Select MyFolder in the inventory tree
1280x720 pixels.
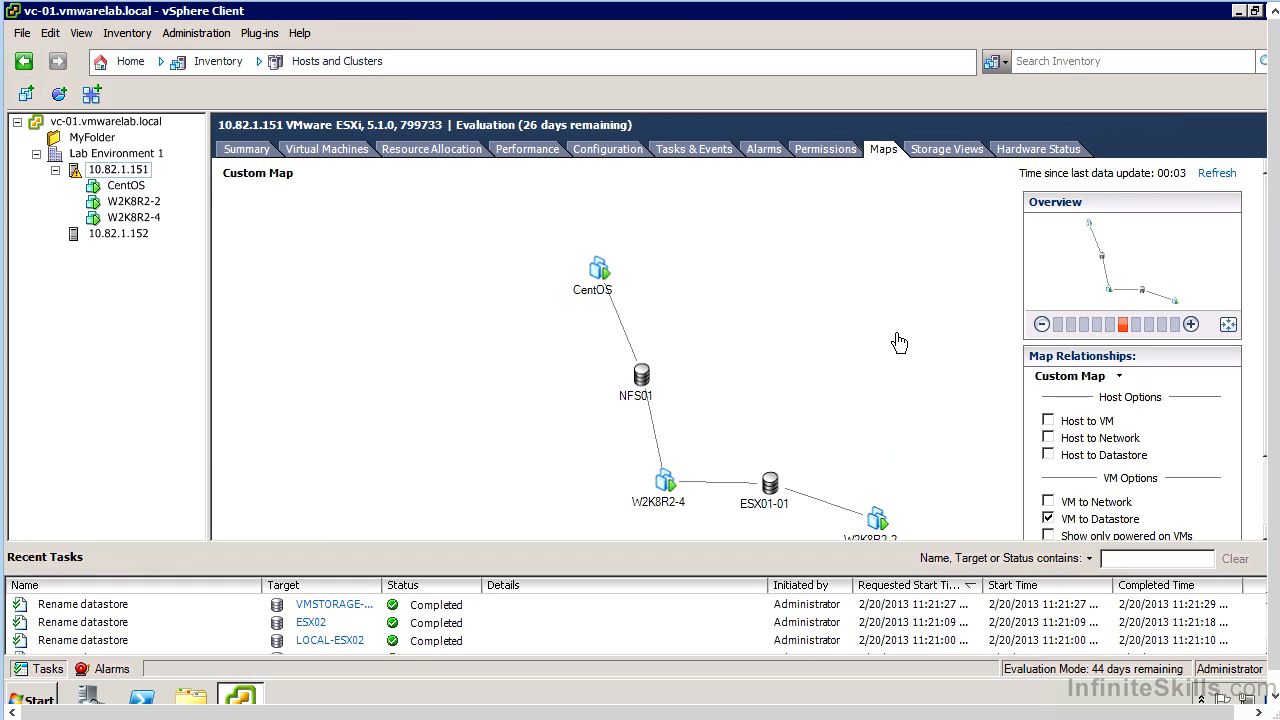91,138
